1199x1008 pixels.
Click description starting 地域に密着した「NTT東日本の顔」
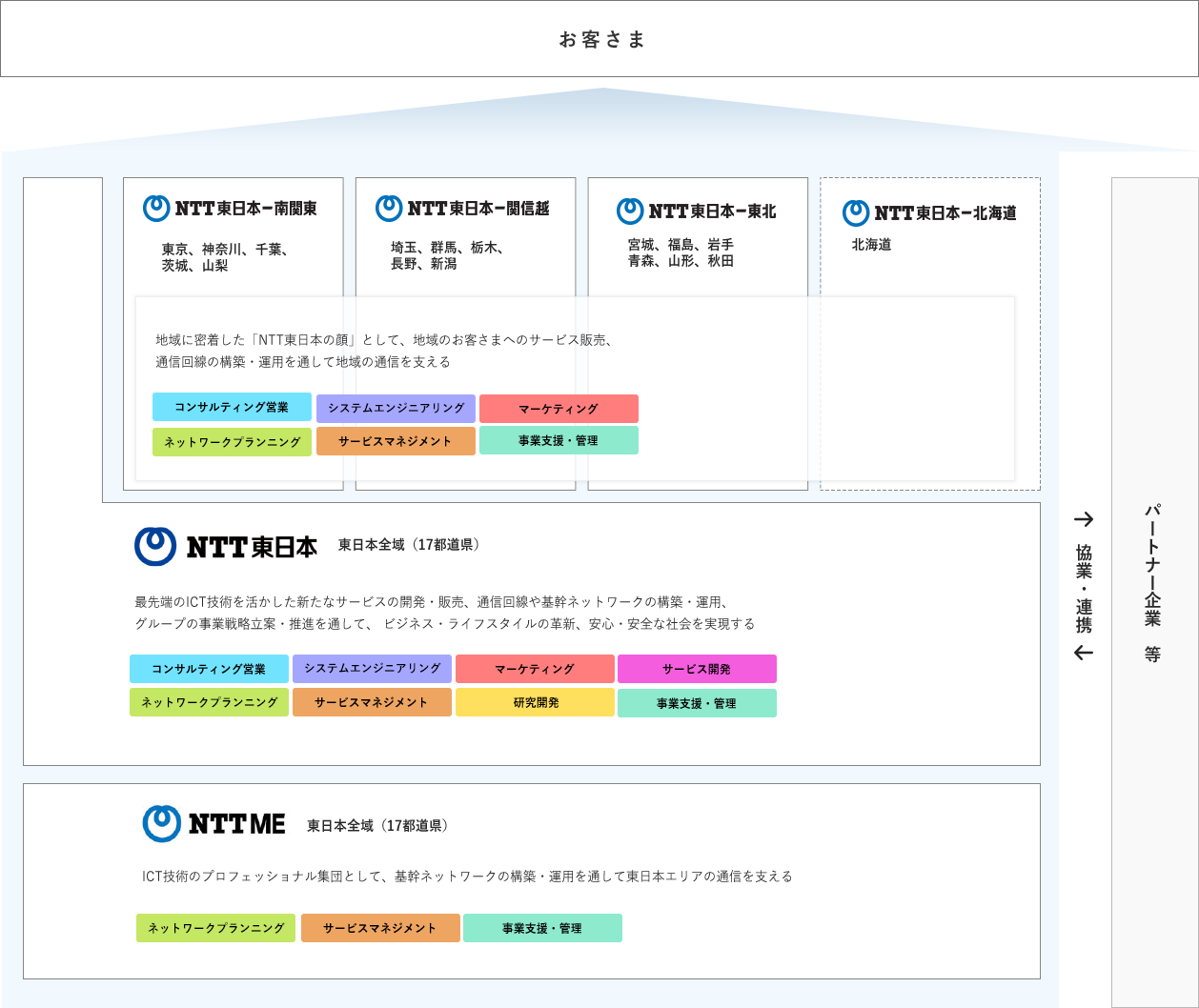pos(385,351)
